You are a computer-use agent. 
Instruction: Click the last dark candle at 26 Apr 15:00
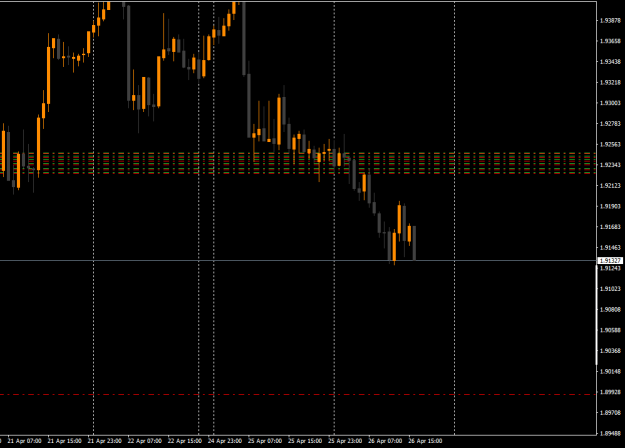(x=415, y=243)
